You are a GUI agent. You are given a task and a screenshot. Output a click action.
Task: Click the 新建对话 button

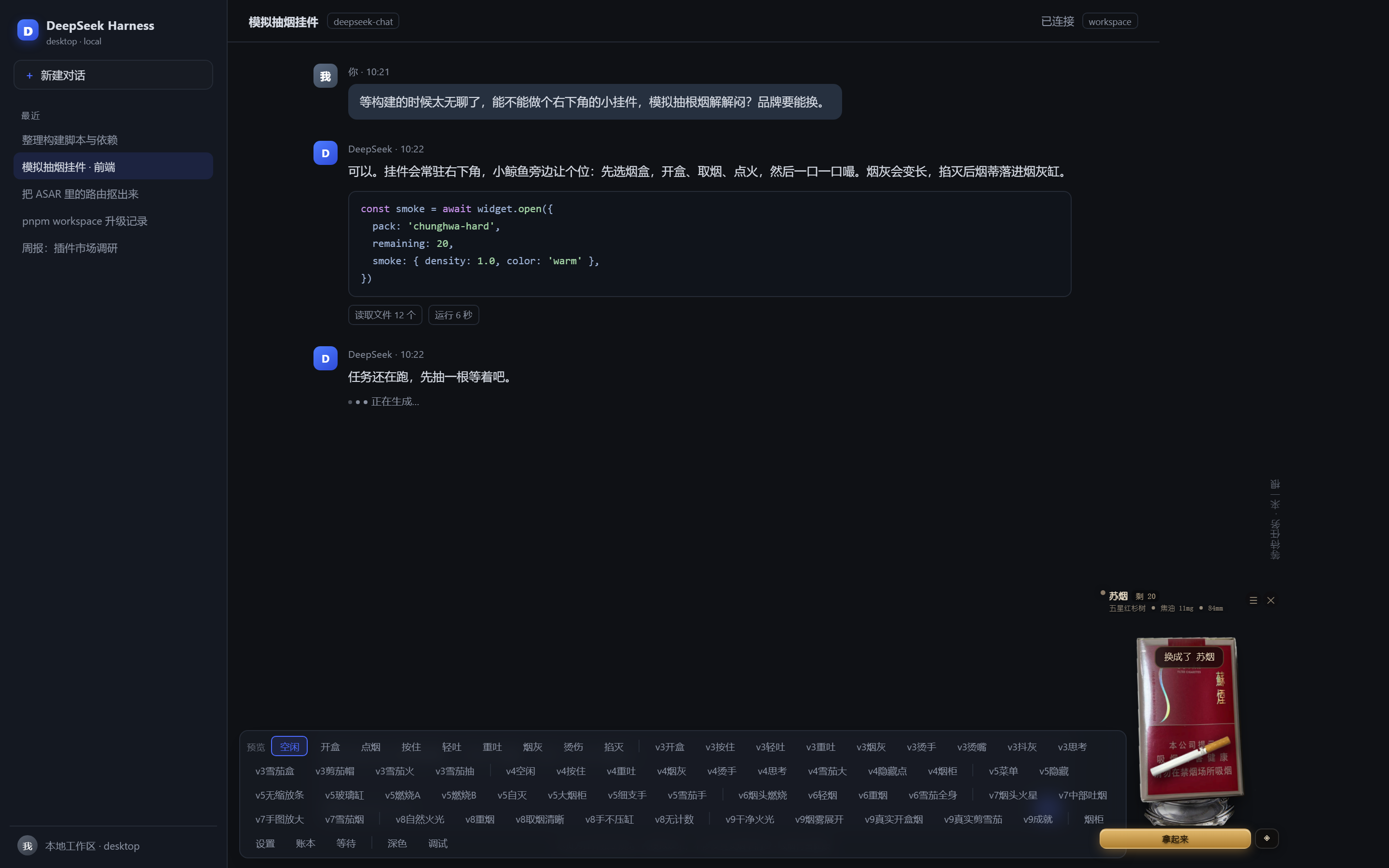click(x=113, y=75)
